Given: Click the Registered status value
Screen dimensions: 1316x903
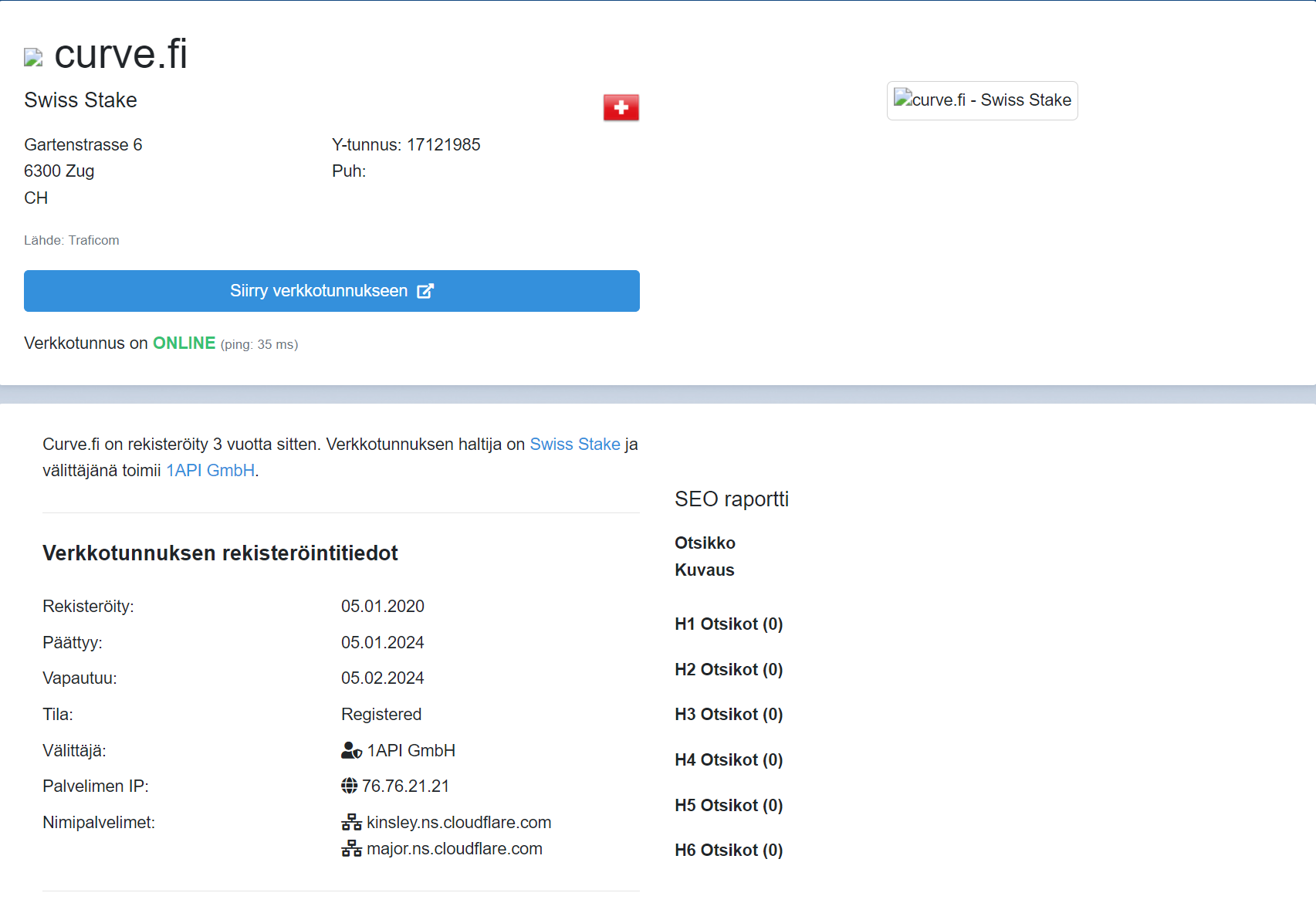Looking at the screenshot, I should 381,714.
